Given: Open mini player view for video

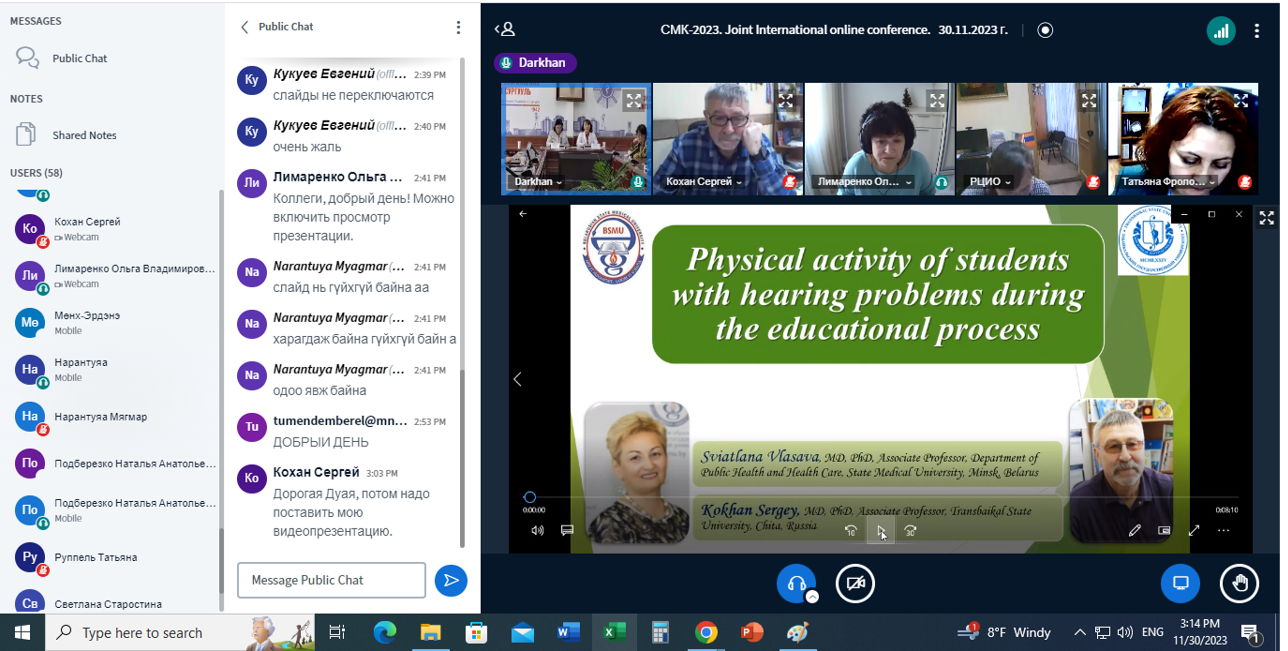Looking at the screenshot, I should (x=1164, y=531).
